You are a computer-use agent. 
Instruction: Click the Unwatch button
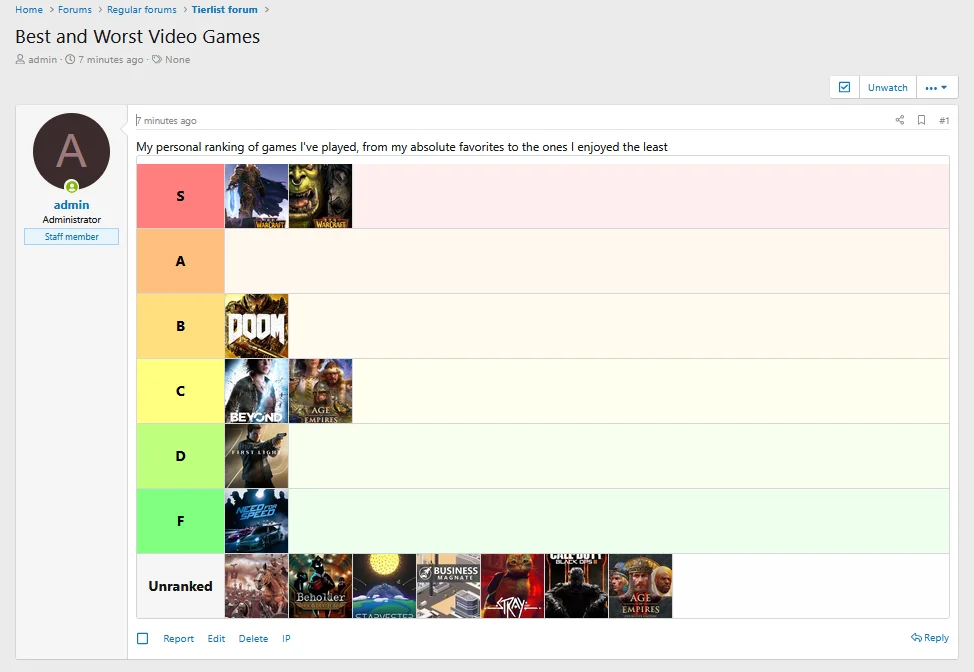tap(888, 88)
